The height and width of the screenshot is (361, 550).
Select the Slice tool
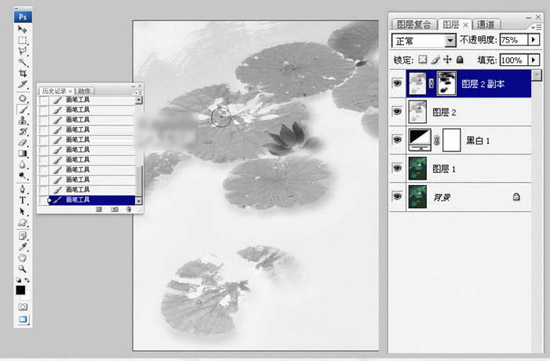22,84
